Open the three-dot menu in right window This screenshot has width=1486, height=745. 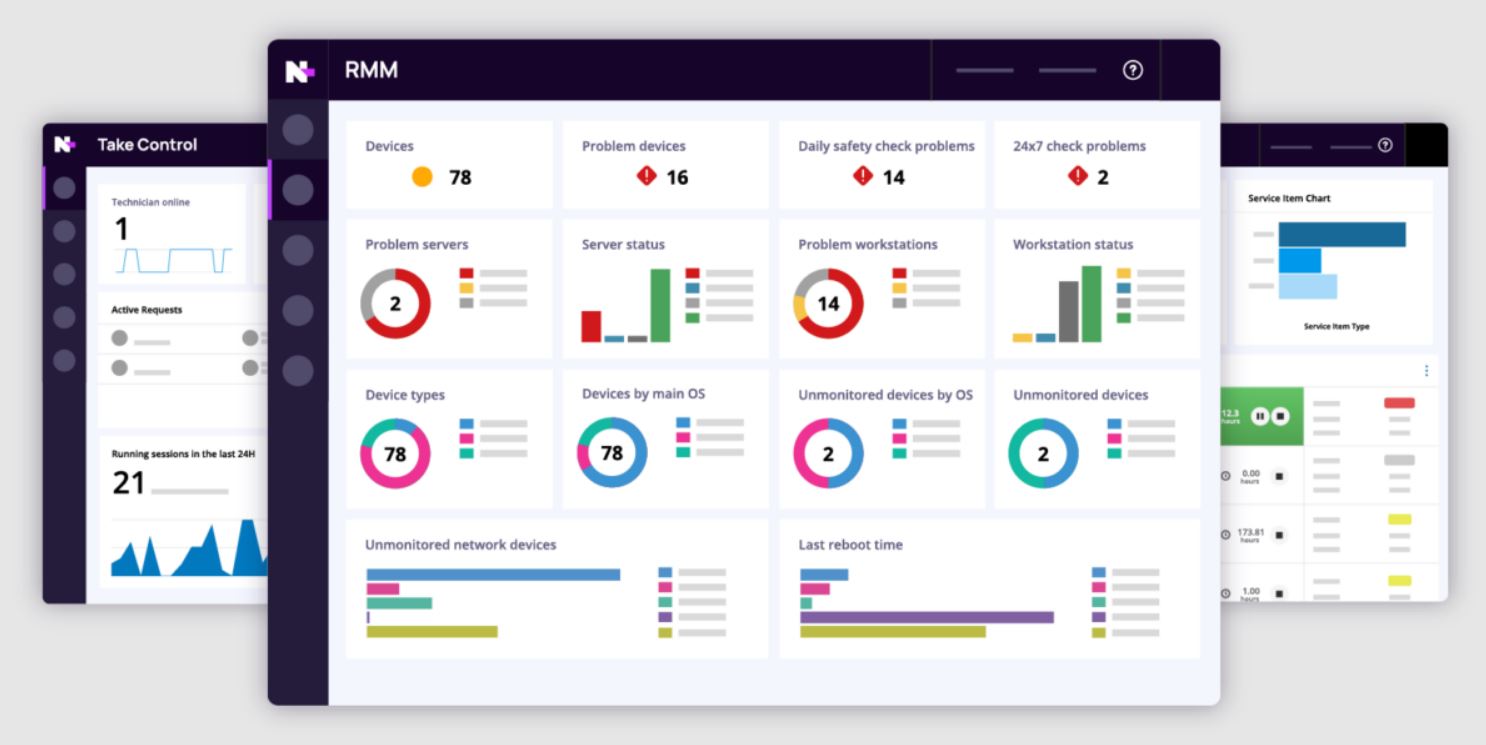(x=1426, y=370)
